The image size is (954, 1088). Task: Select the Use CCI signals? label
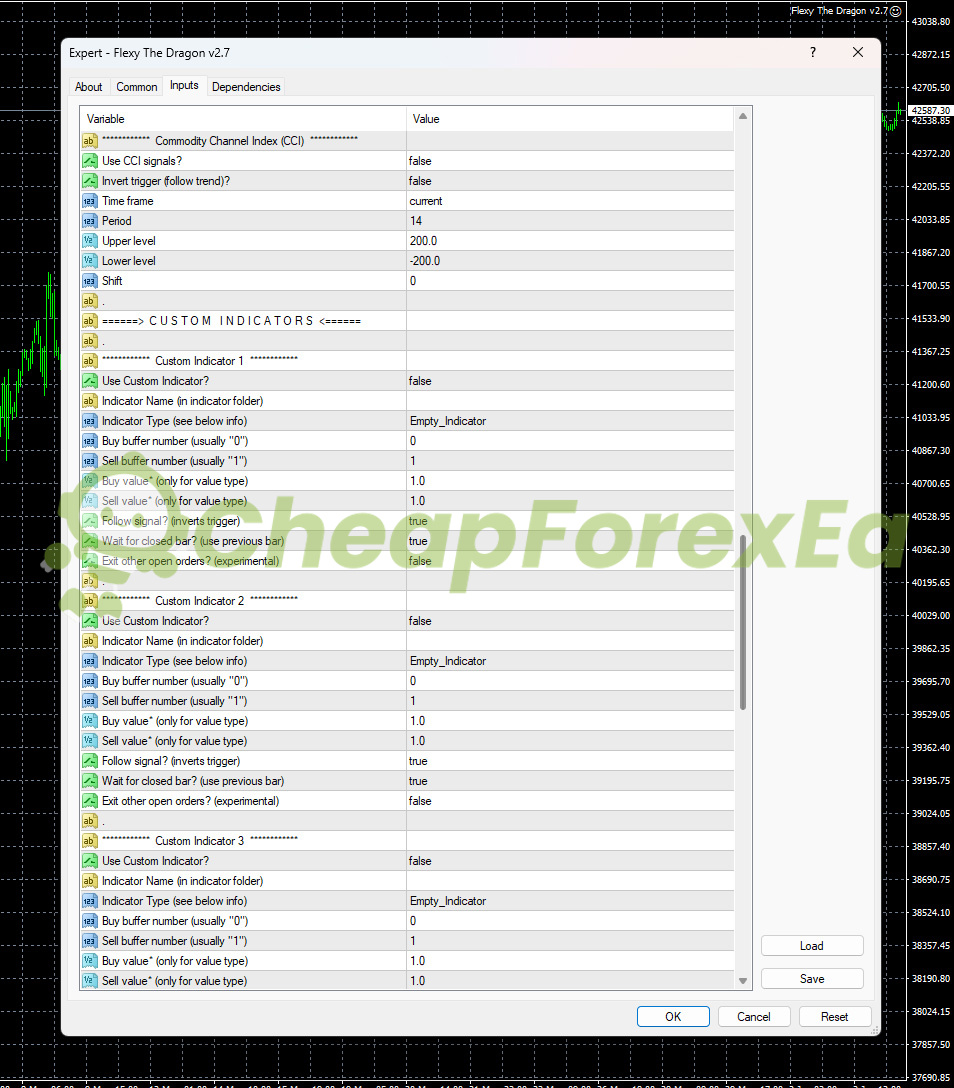click(142, 161)
